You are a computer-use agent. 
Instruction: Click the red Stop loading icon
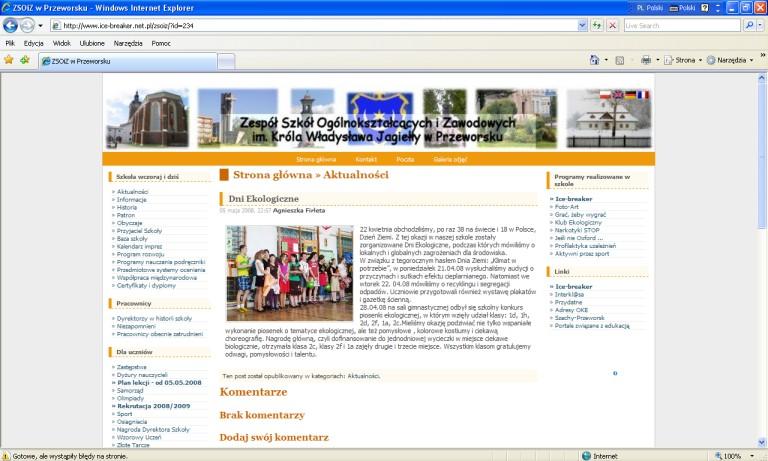click(612, 25)
